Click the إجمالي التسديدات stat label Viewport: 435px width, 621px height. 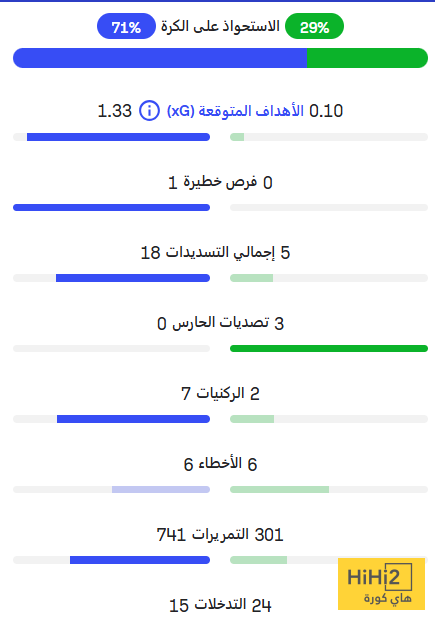click(220, 253)
